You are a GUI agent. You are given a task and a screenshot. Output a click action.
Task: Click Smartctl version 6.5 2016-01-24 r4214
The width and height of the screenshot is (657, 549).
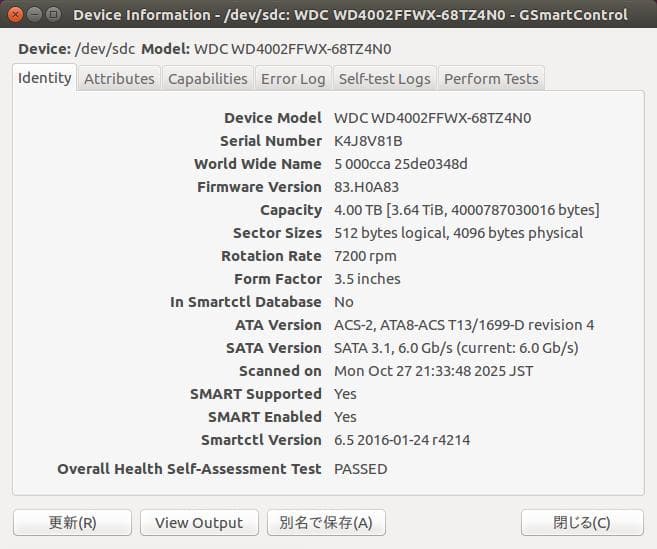click(402, 440)
